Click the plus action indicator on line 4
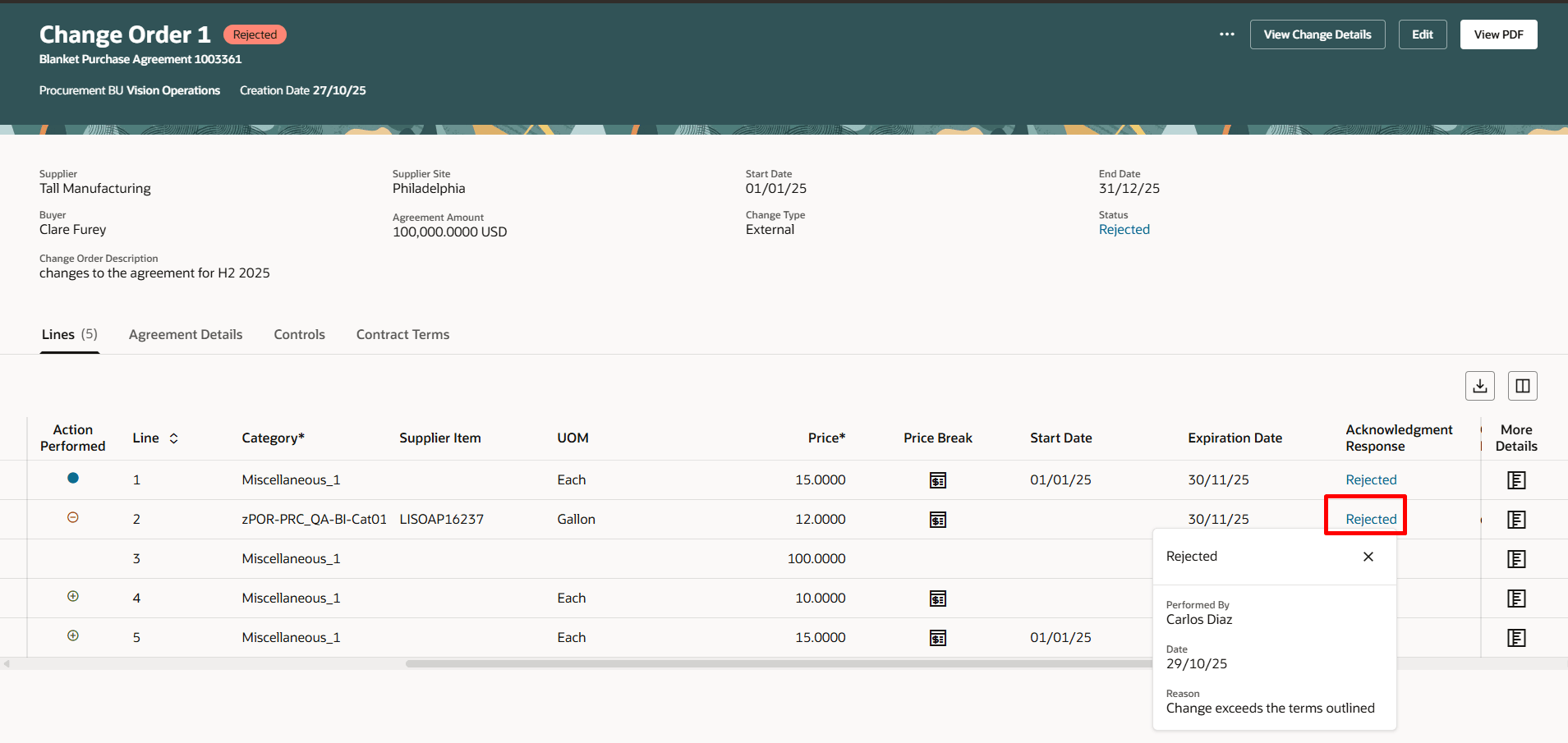The height and width of the screenshot is (743, 1568). [x=72, y=597]
